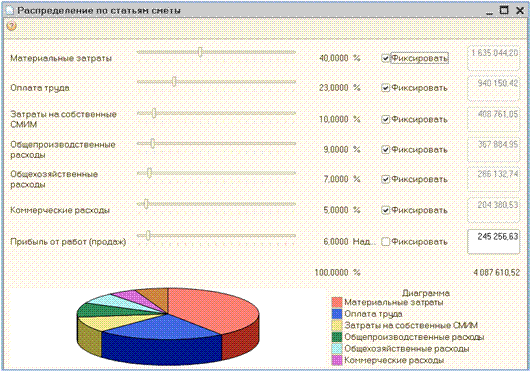532x372 pixels.
Task: Focus the 245 256,63 profit amount field
Action: (x=493, y=241)
